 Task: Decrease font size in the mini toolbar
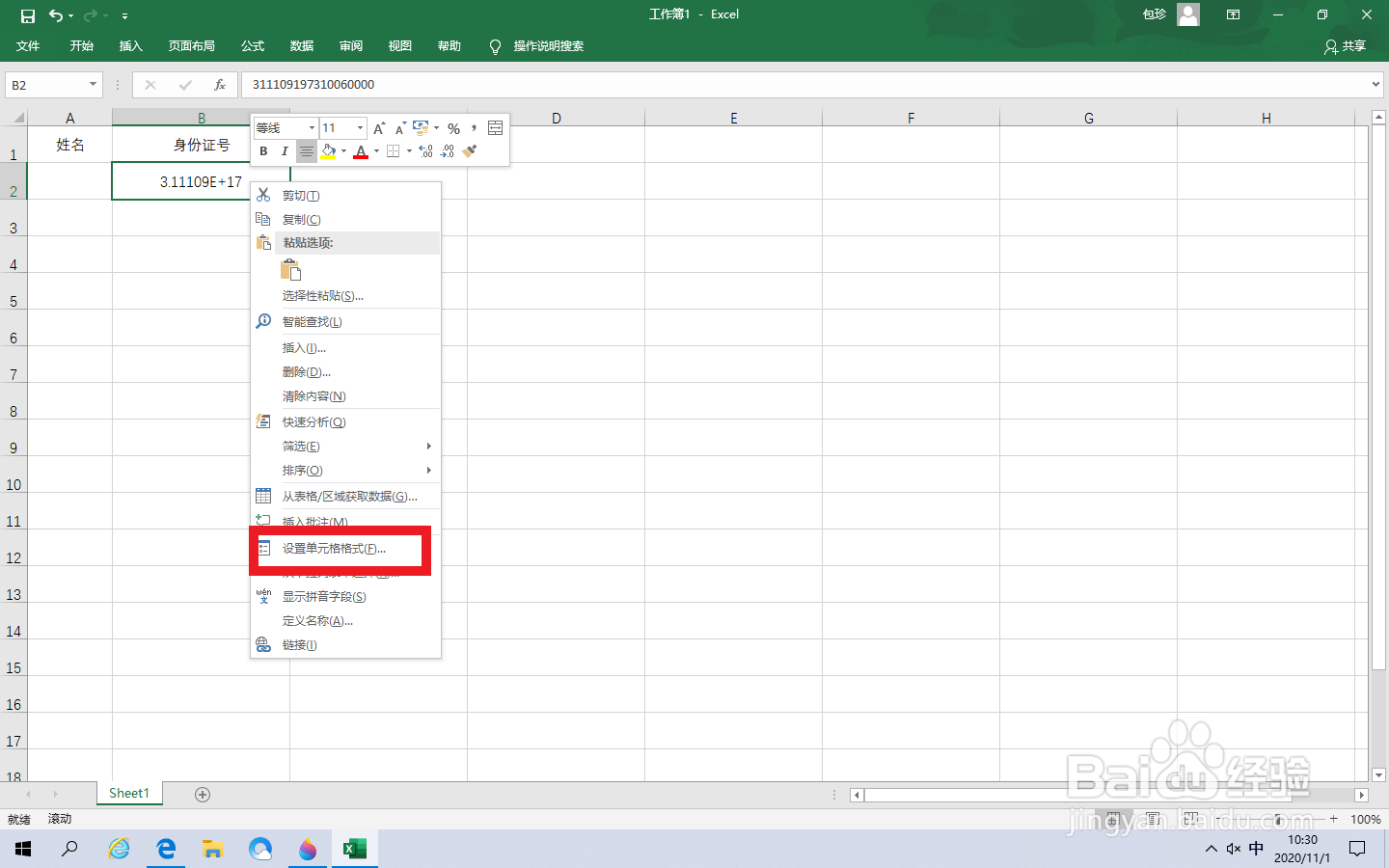399,128
